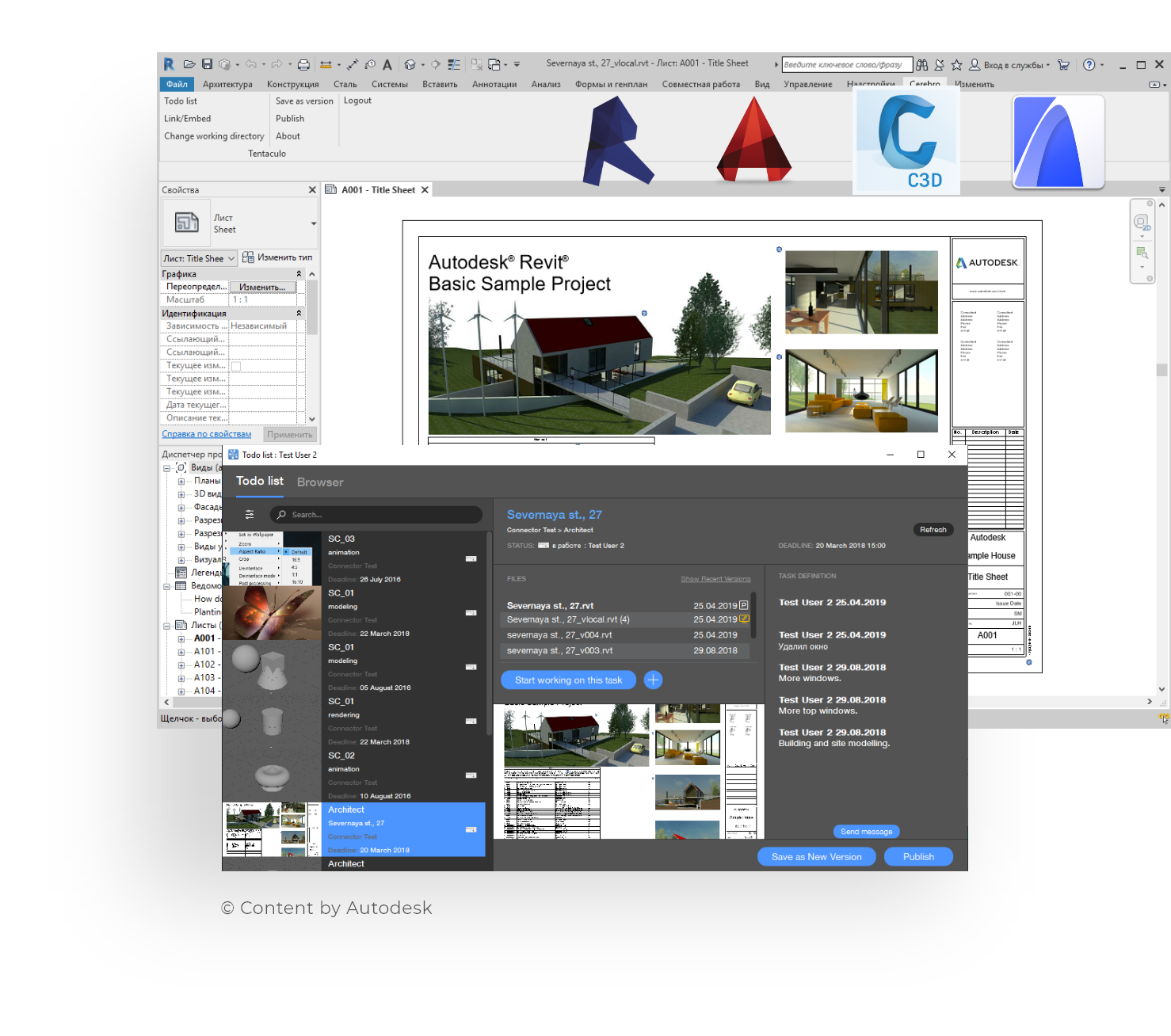
Task: Click the 2D navigation wheel icon
Action: coord(1142,223)
